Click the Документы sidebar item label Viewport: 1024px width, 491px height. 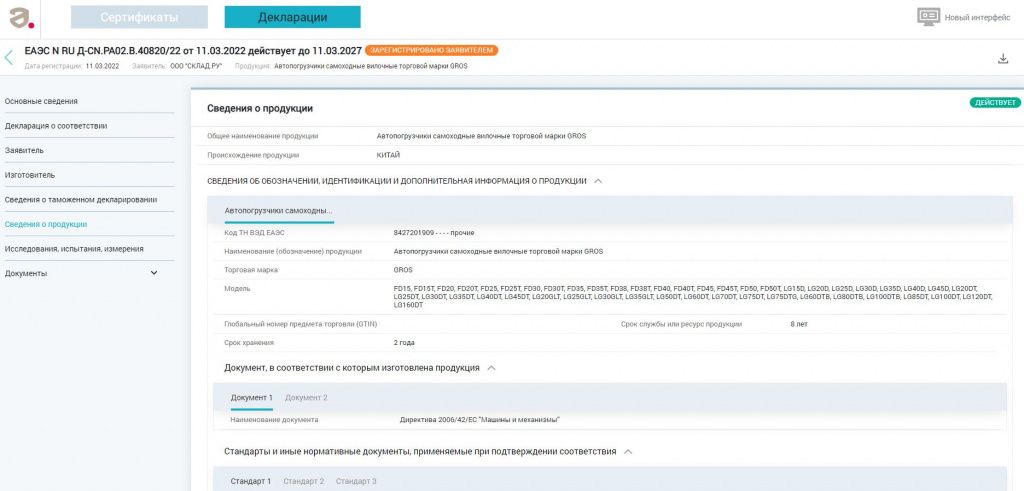[25, 274]
